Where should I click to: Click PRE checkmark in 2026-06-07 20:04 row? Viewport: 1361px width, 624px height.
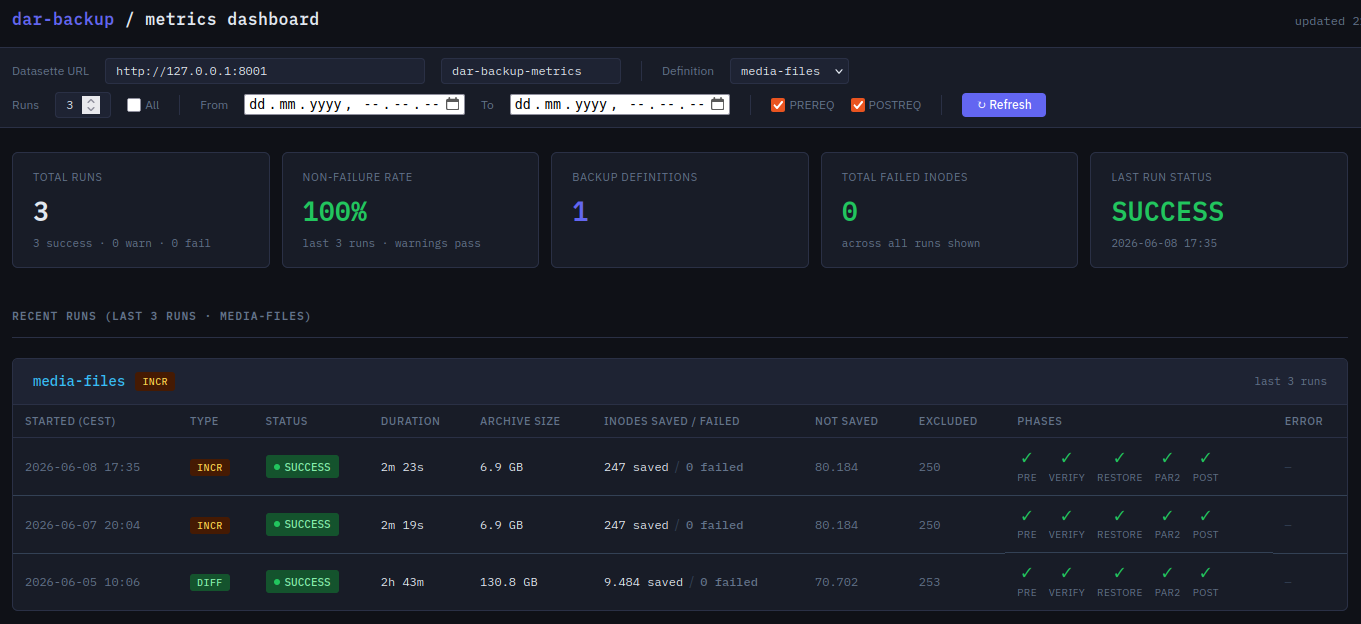click(x=1027, y=516)
